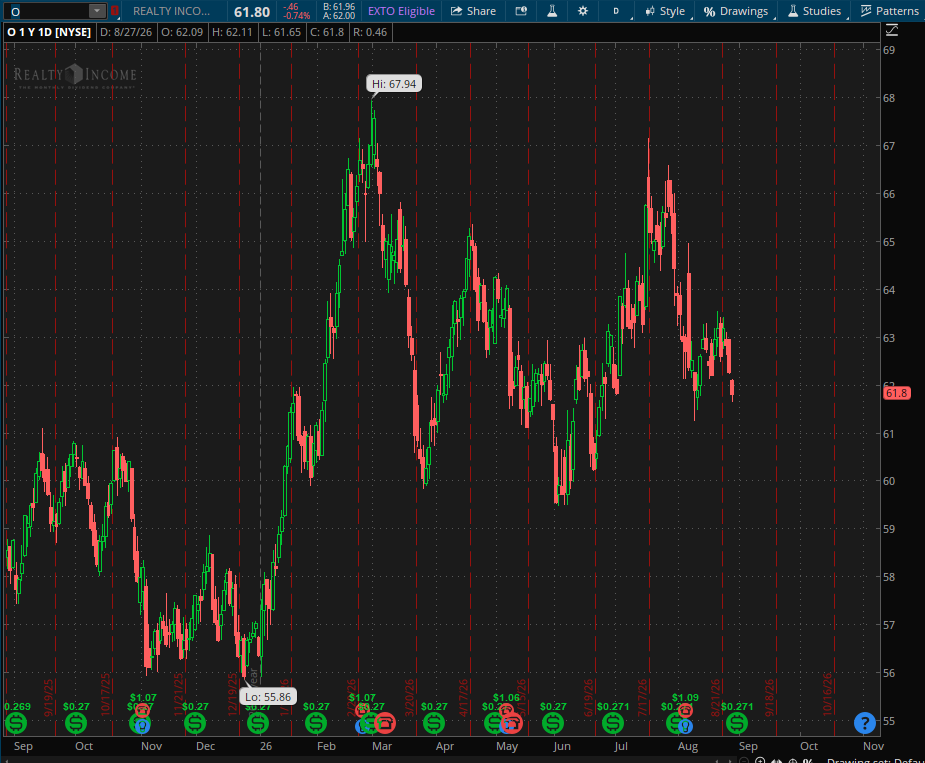925x763 pixels.
Task: Open the Style menu
Action: point(665,11)
